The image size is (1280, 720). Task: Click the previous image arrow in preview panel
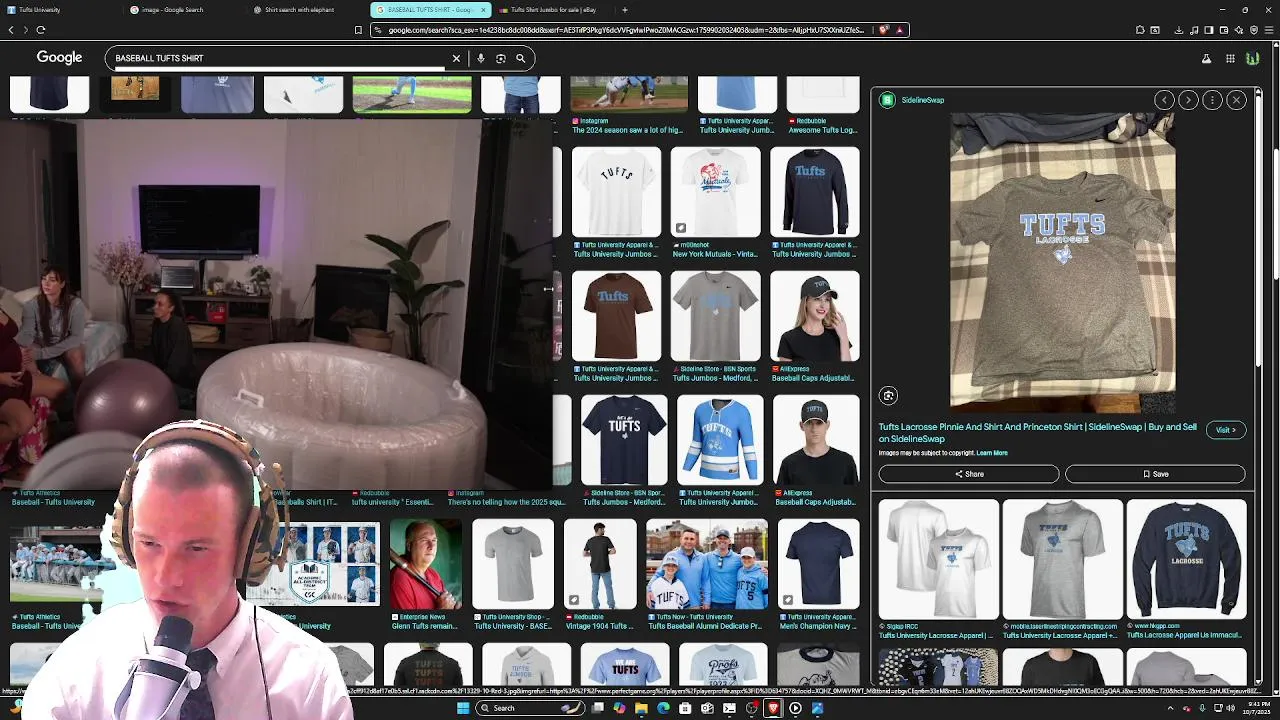[x=1164, y=100]
